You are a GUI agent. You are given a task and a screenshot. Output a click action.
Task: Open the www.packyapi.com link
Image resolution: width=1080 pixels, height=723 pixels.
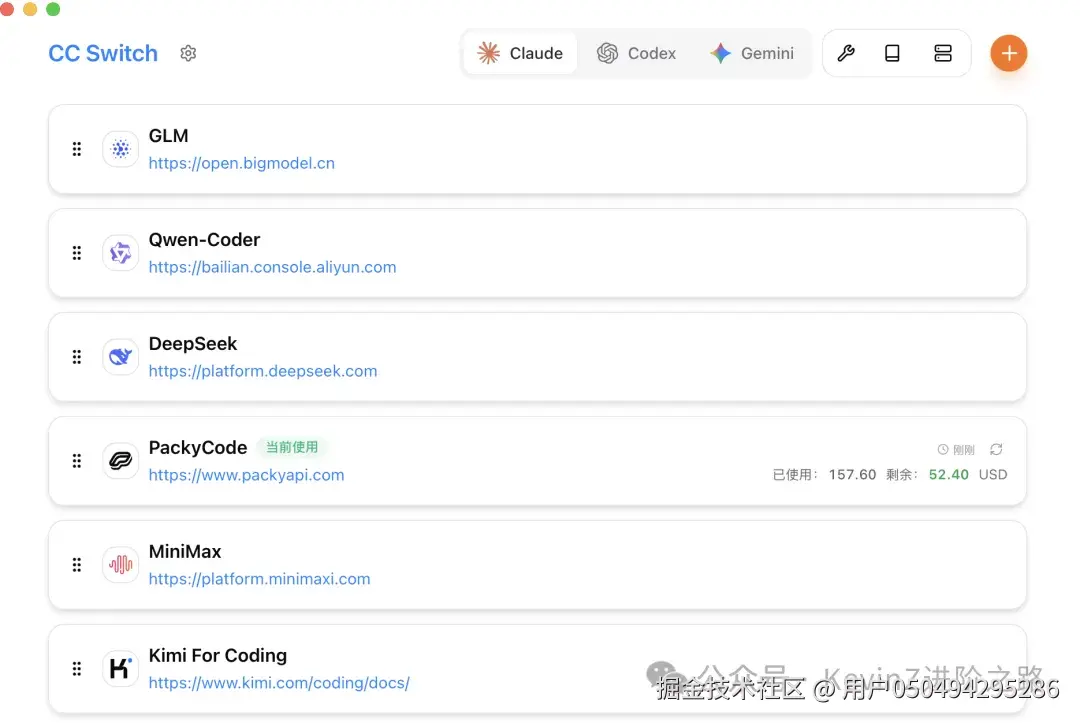click(x=247, y=475)
